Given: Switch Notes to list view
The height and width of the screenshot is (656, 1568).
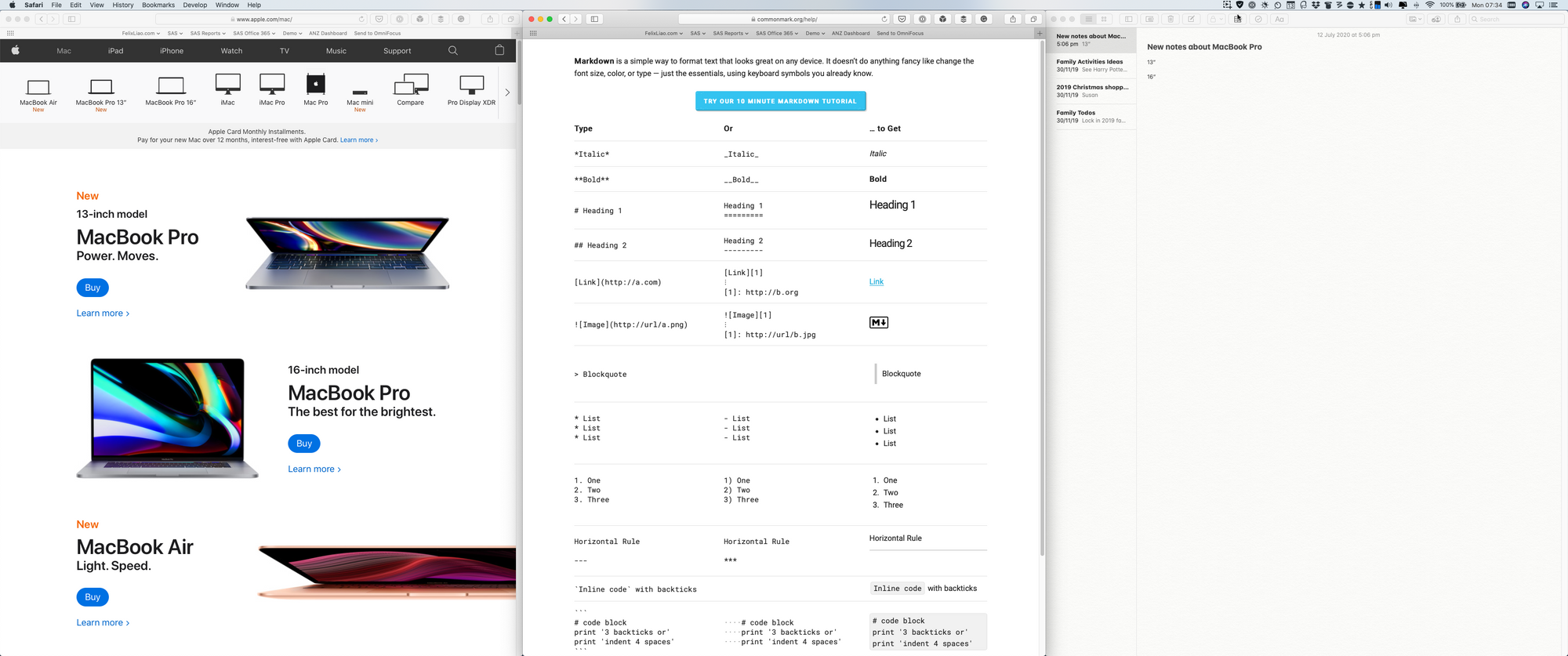Looking at the screenshot, I should [x=1089, y=19].
